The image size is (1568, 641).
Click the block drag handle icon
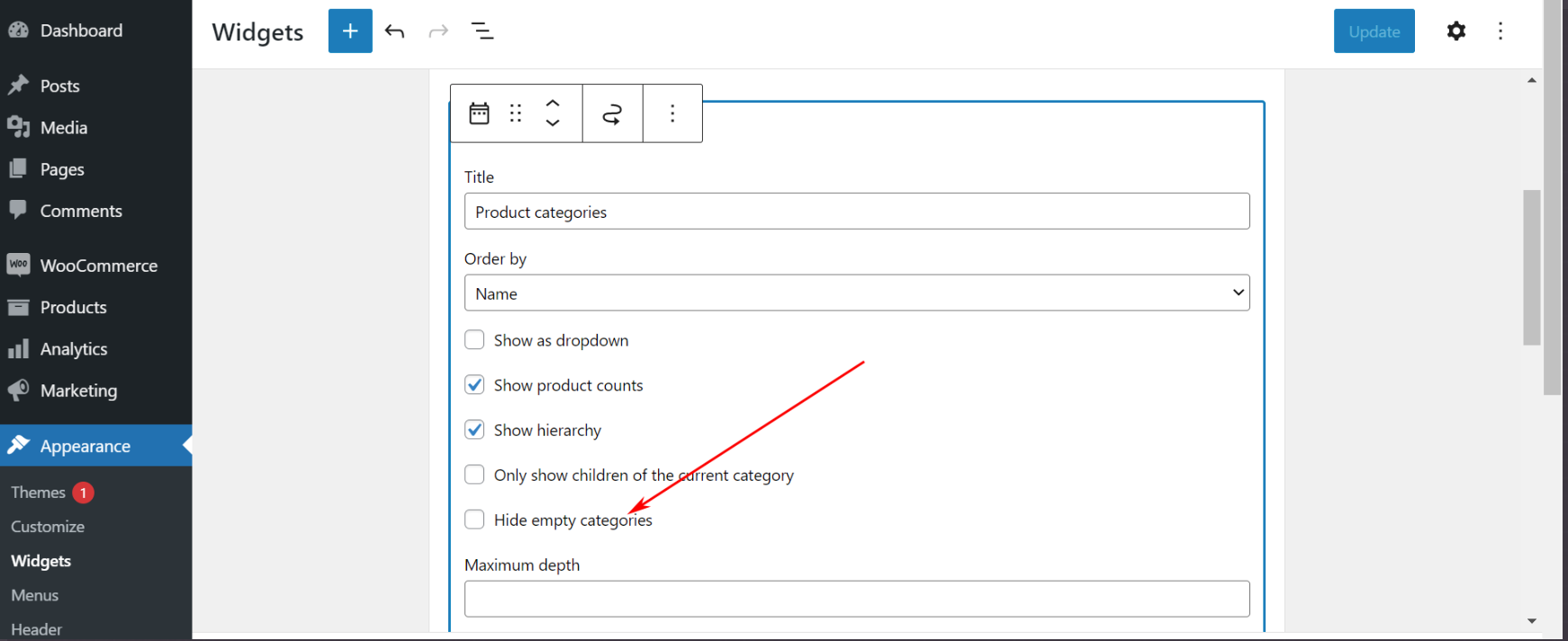516,113
